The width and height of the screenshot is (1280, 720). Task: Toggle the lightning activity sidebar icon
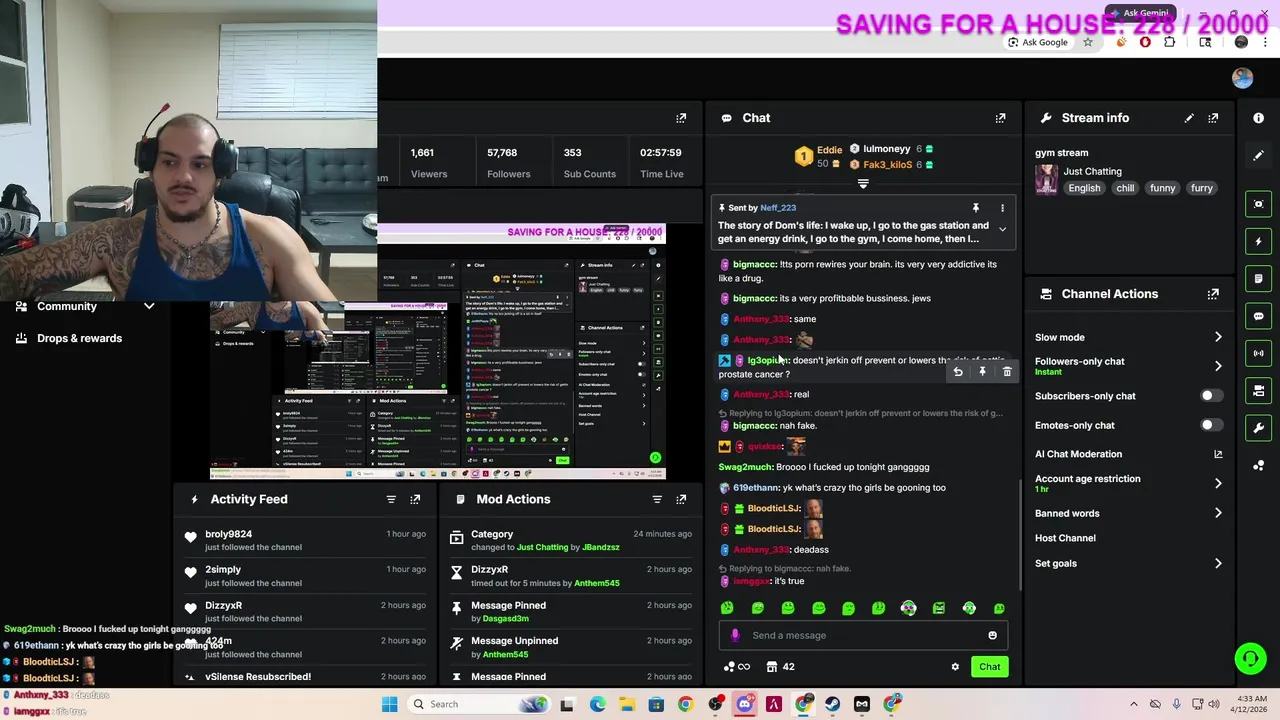pyautogui.click(x=1259, y=241)
